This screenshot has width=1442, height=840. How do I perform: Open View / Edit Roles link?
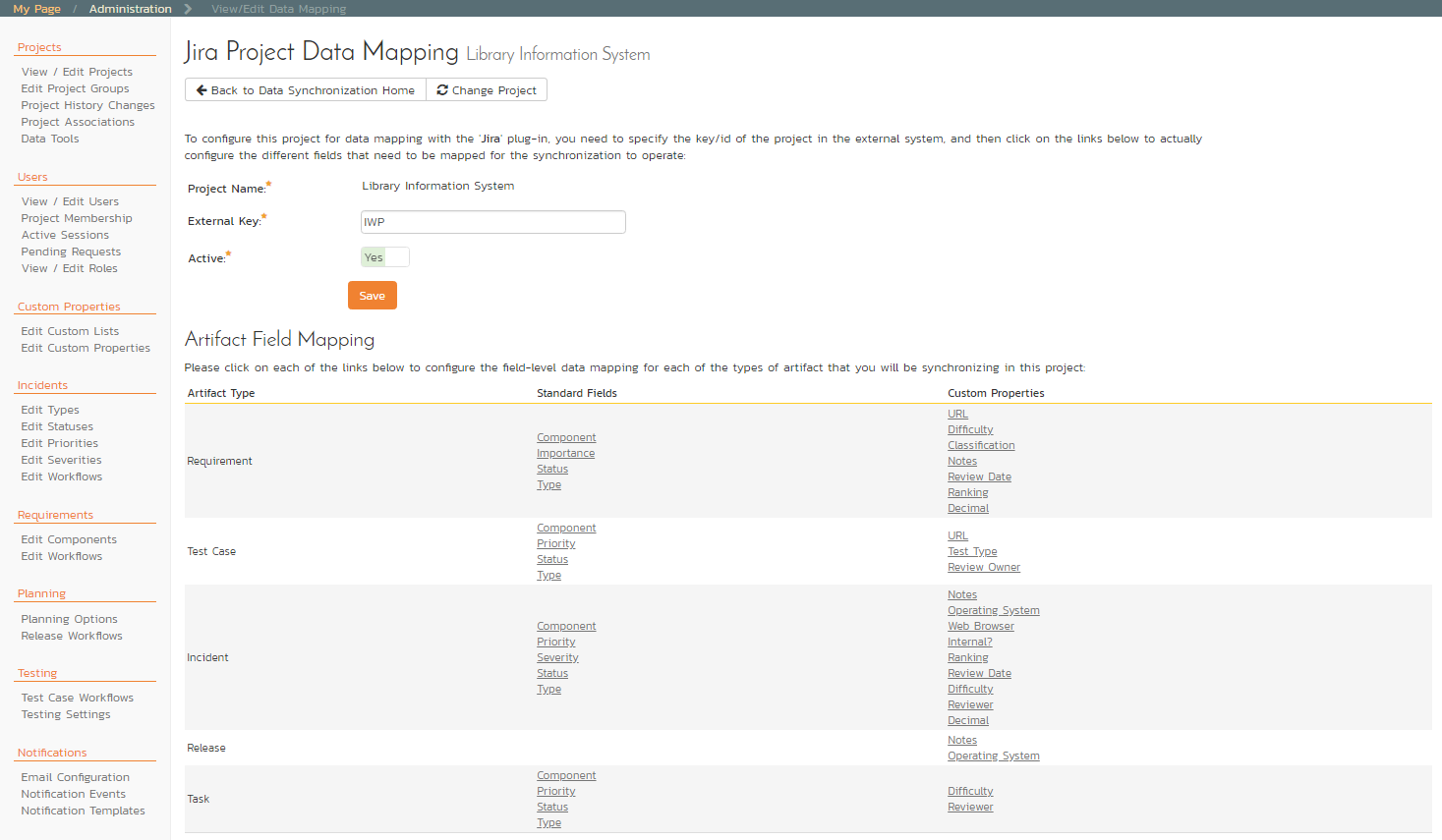click(69, 268)
